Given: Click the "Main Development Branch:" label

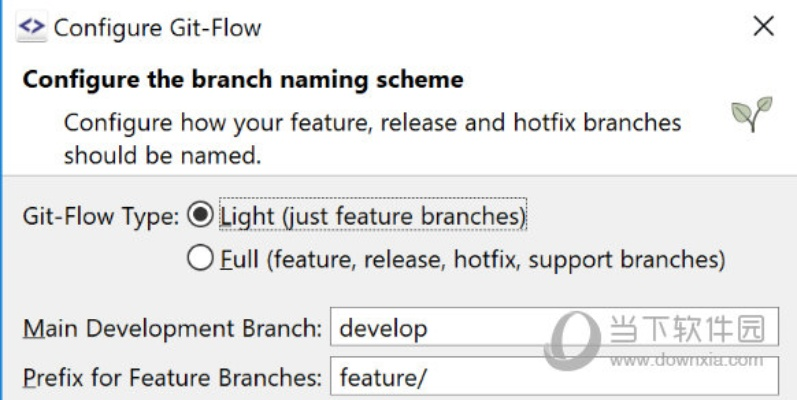Looking at the screenshot, I should pos(172,327).
